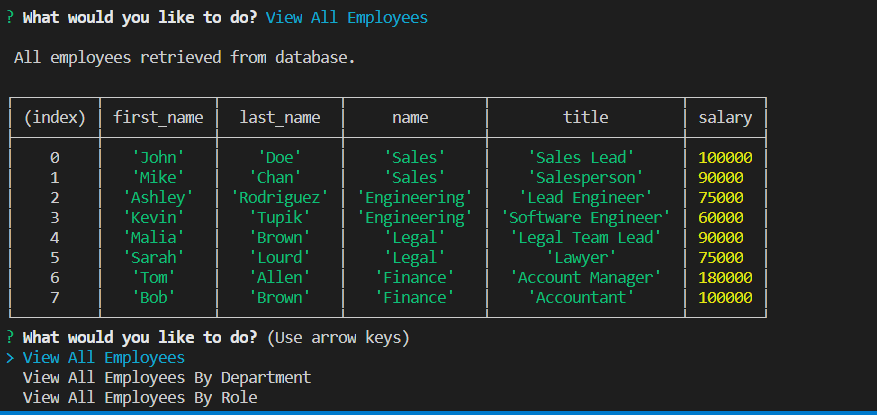Select View All Employees menu option

(x=103, y=357)
